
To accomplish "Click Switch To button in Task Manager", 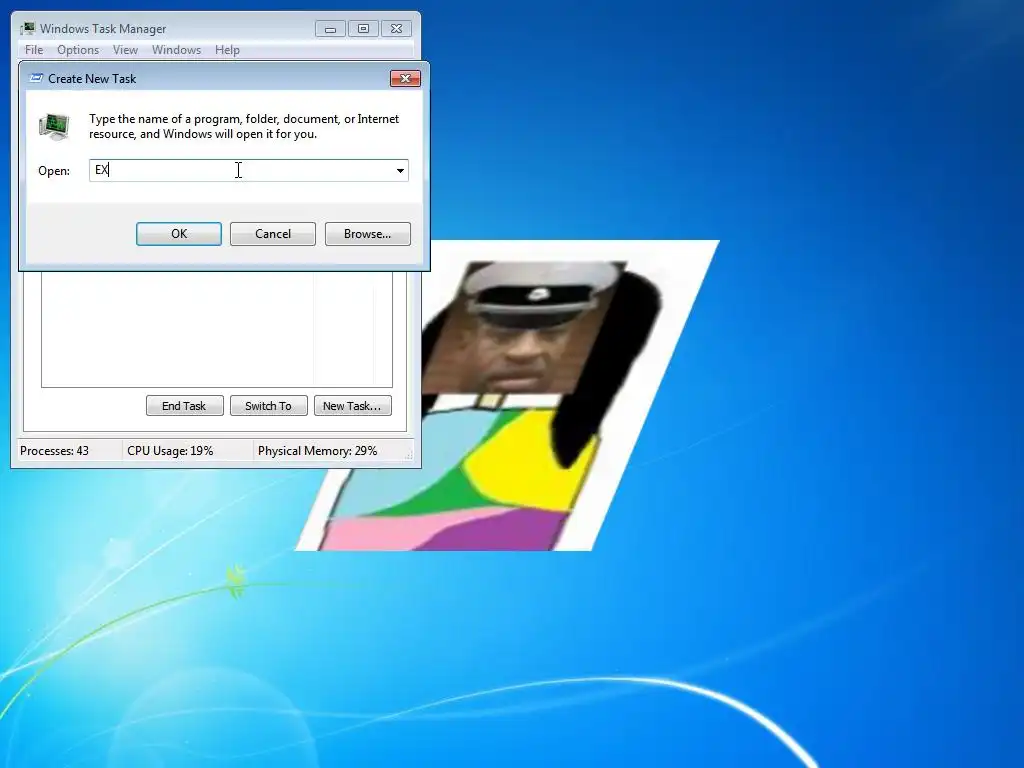I will (x=268, y=406).
